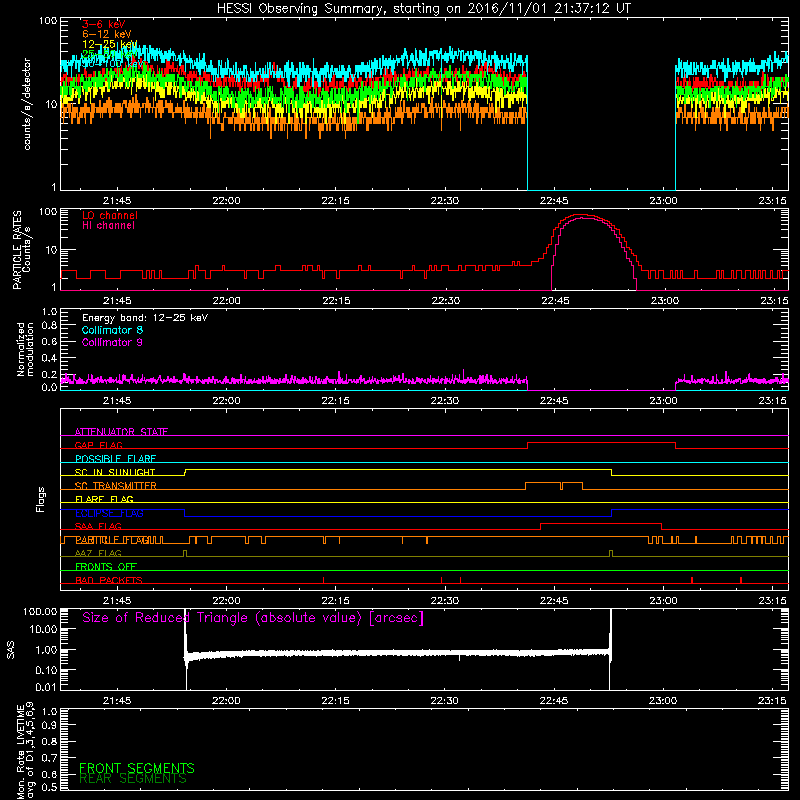The width and height of the screenshot is (800, 800).
Task: Select the Collimator 8 legend entry
Action: click(112, 330)
